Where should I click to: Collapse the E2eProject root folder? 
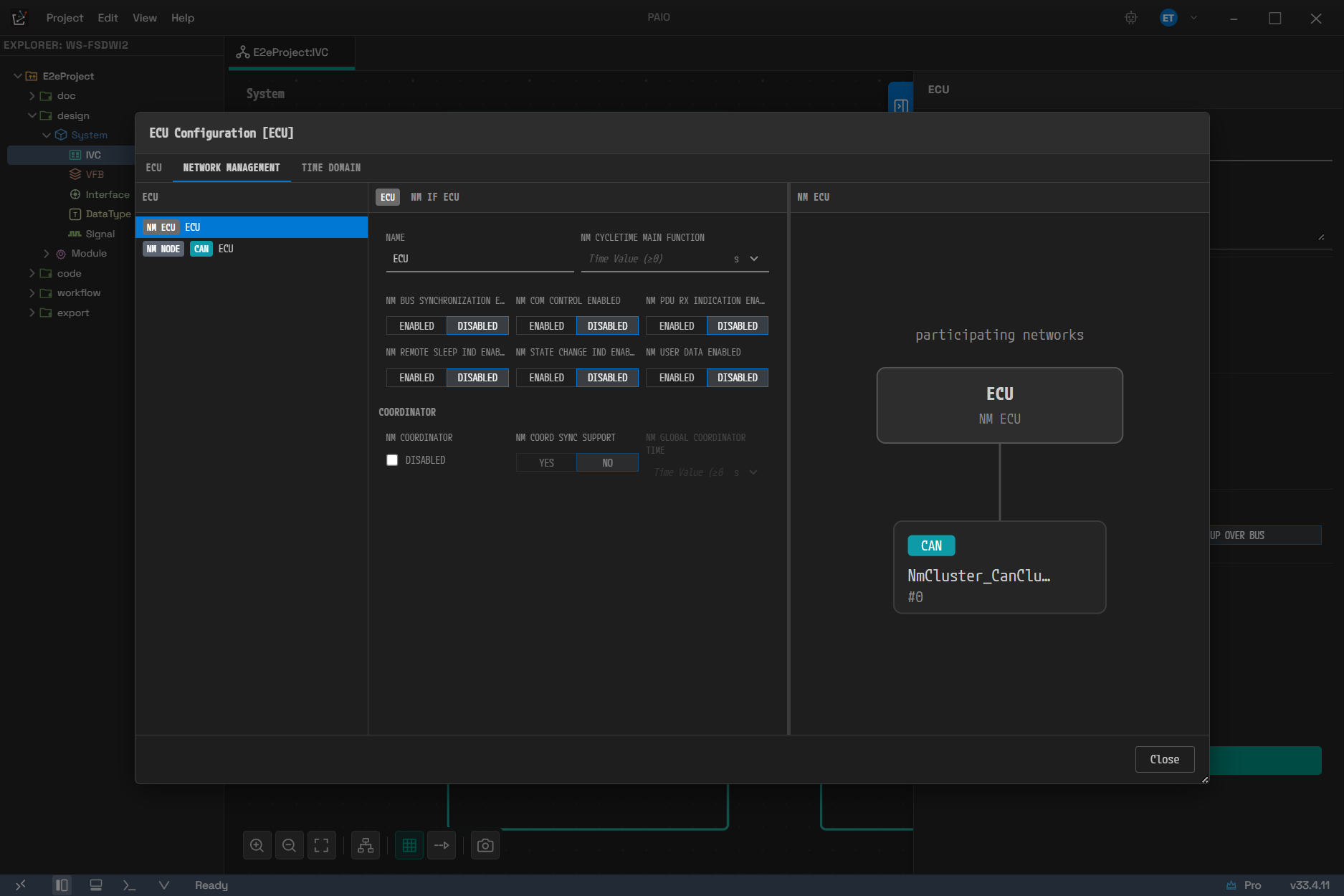pos(18,76)
